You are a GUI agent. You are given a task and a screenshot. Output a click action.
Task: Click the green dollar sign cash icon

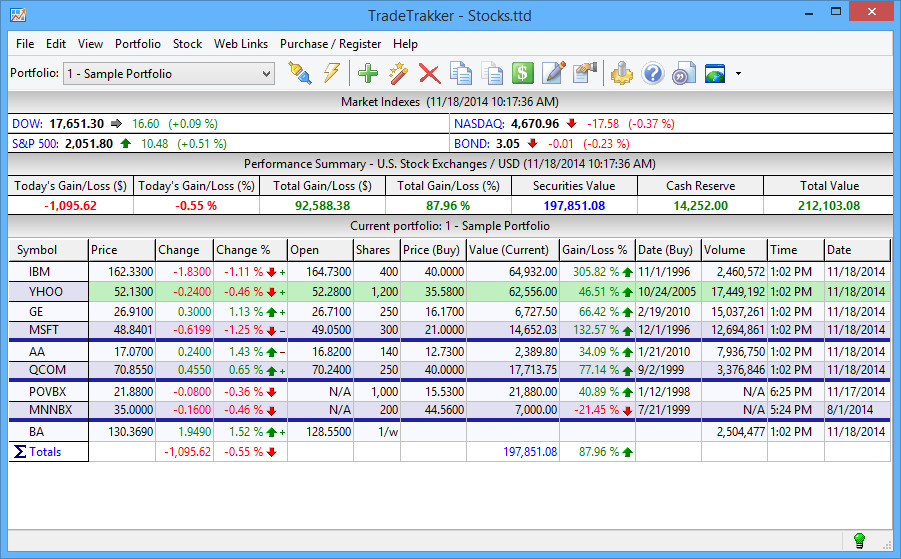click(x=522, y=74)
